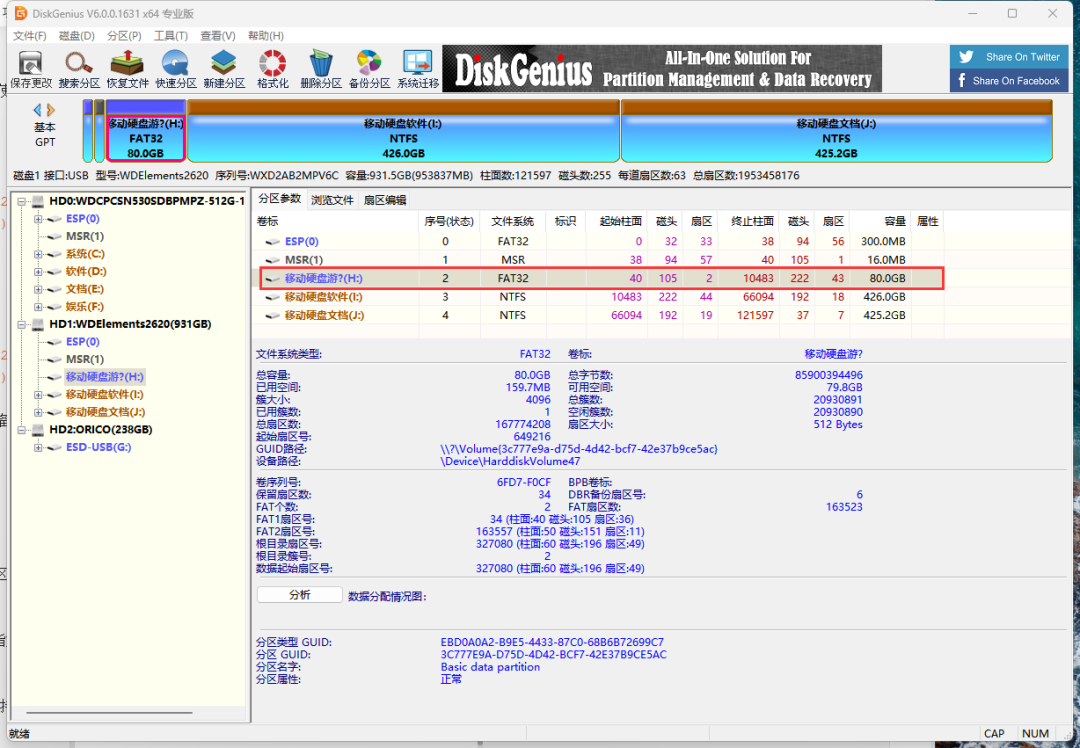
Task: Open the 查看(V) menu
Action: (x=218, y=36)
